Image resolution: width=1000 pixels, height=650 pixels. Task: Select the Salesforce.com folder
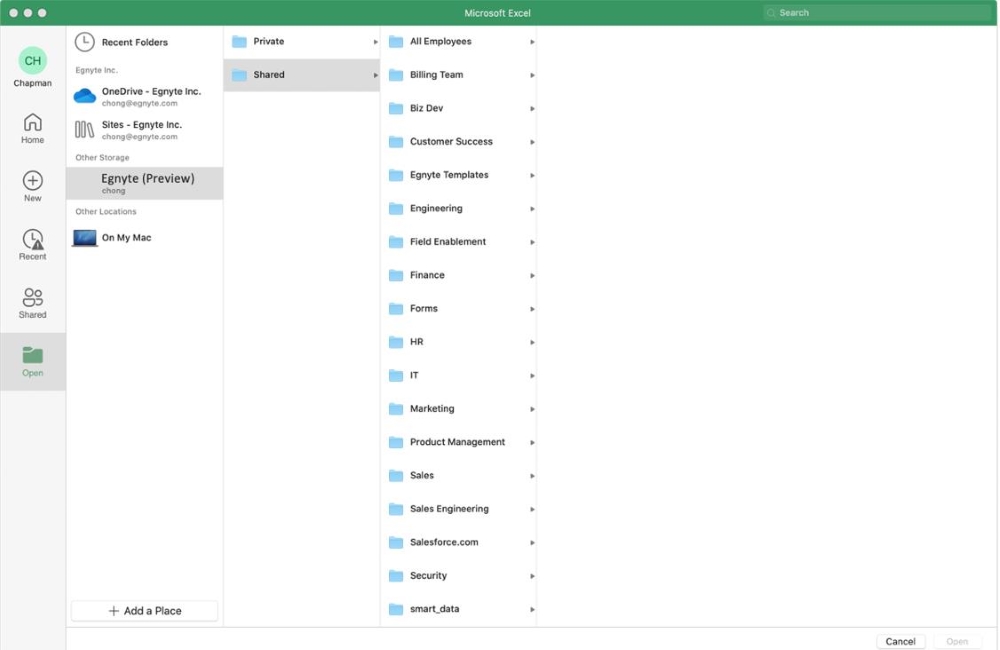443,542
